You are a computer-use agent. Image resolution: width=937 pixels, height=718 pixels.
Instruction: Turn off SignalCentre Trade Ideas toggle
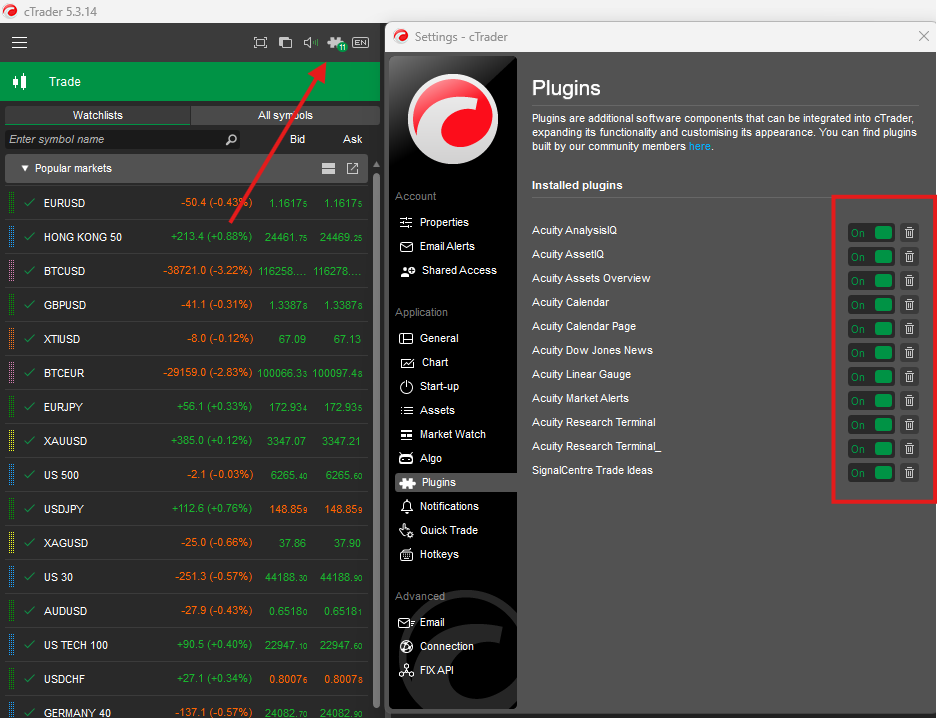pos(871,472)
